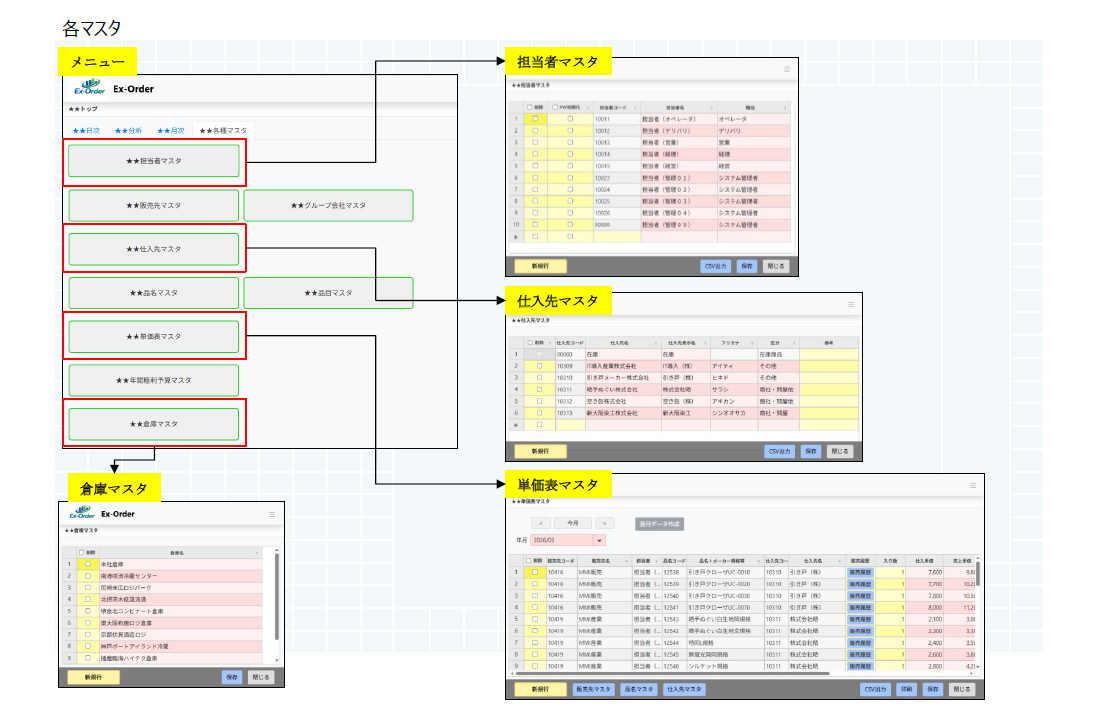Open hamburger menu in 倉庫マスタ window
Screen dimensions: 1099x708
point(272,514)
